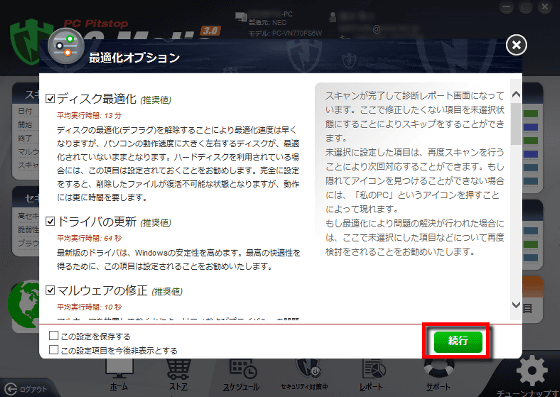Click the ドライバの更新 heading text
This screenshot has height=397, width=560.
point(96,222)
